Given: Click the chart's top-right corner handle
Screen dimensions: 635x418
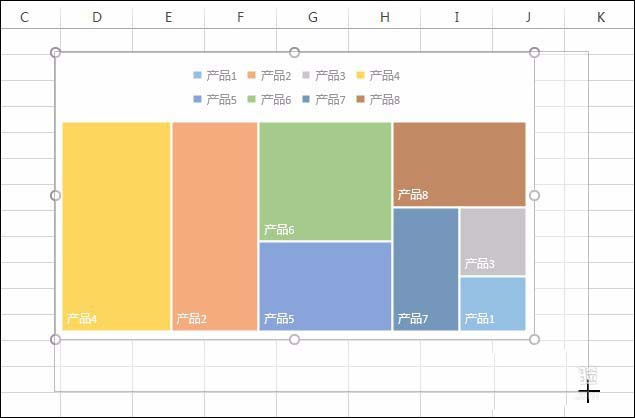Looking at the screenshot, I should click(x=534, y=52).
